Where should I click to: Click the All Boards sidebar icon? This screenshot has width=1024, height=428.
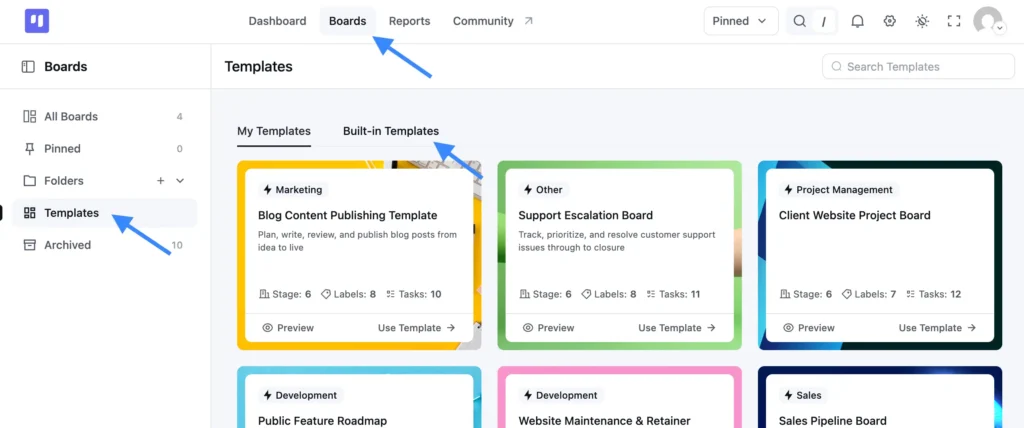29,116
